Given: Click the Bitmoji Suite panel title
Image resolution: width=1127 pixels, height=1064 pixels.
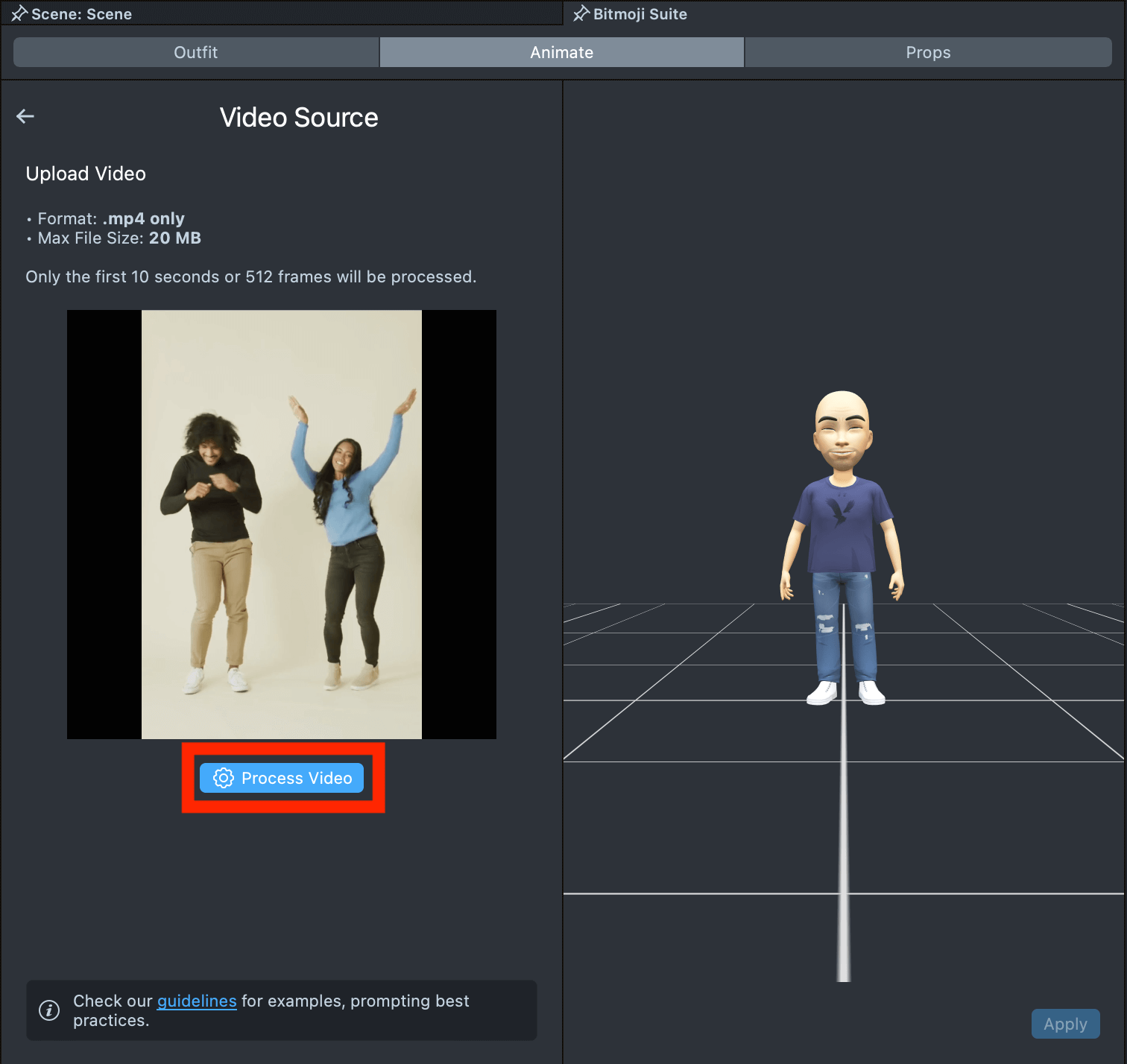Looking at the screenshot, I should pos(640,14).
